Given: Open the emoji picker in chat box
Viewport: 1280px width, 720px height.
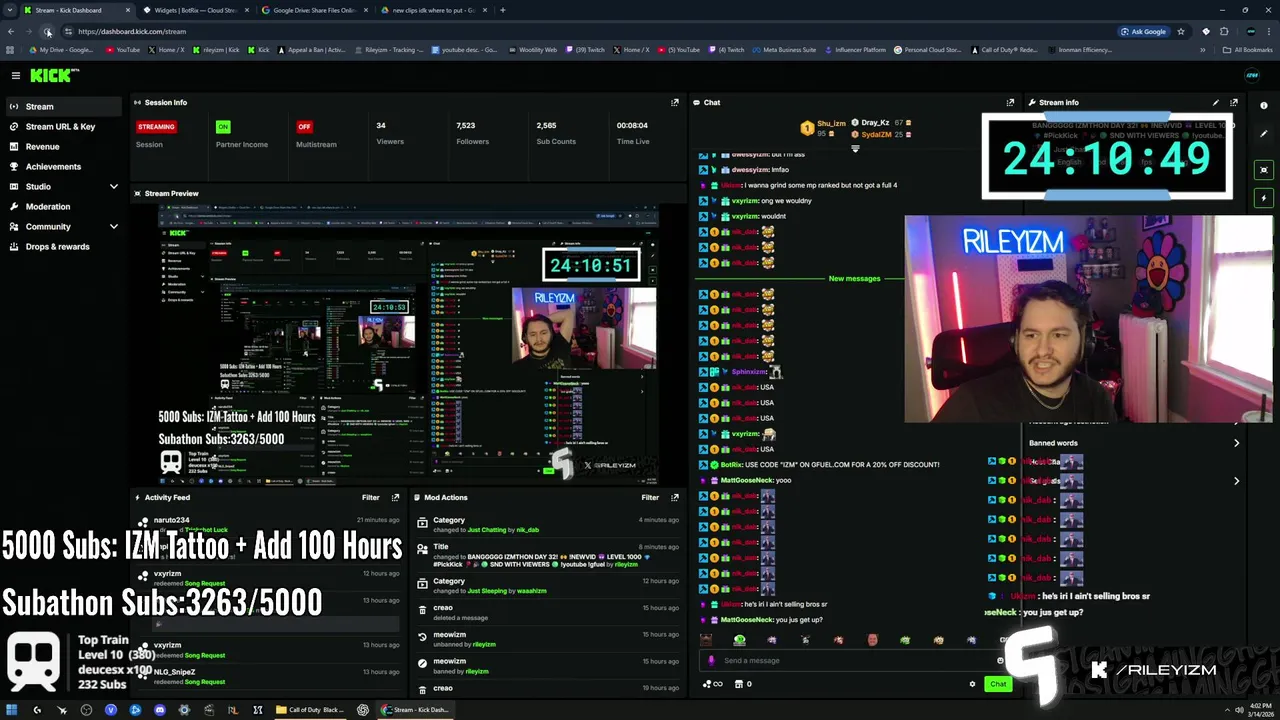Looking at the screenshot, I should point(1000,660).
